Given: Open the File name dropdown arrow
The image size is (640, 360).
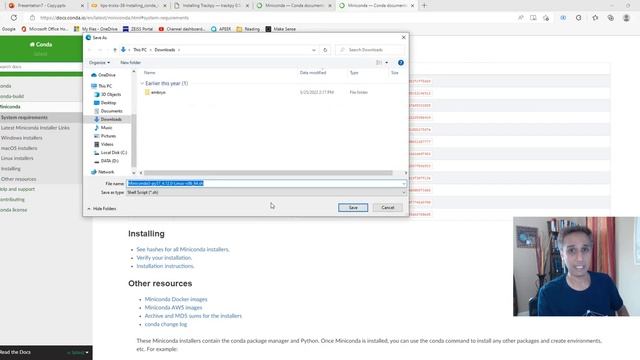Looking at the screenshot, I should point(404,184).
